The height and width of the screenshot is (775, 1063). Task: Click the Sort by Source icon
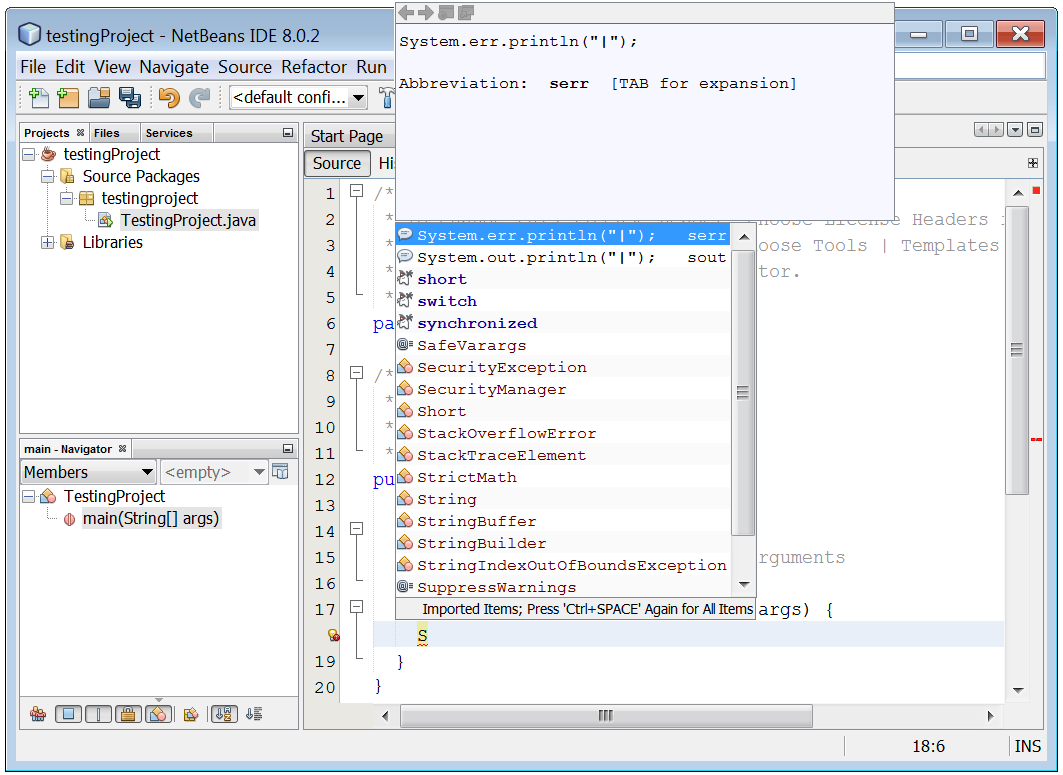tap(254, 714)
